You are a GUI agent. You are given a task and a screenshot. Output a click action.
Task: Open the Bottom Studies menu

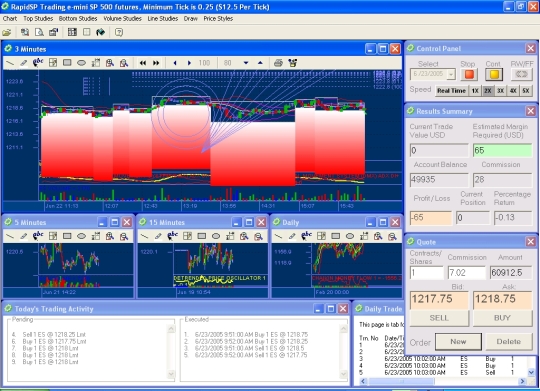tap(78, 19)
